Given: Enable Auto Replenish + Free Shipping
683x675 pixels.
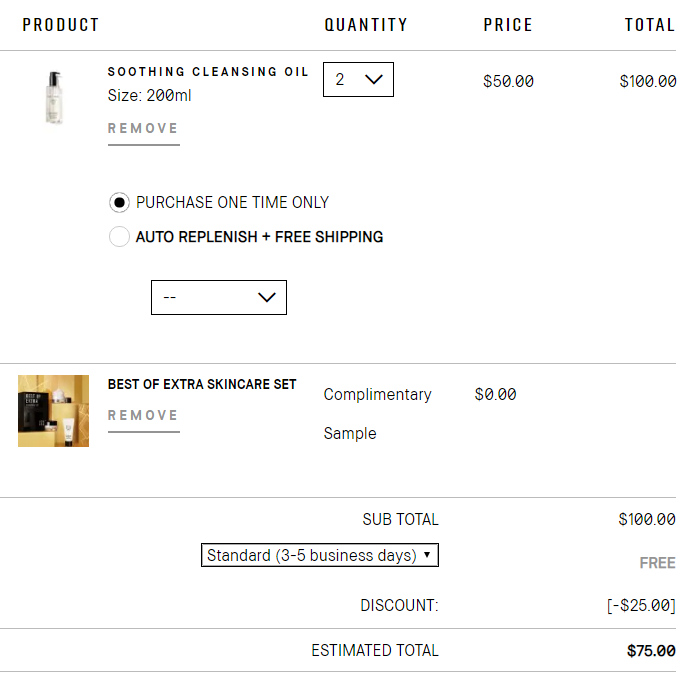Looking at the screenshot, I should point(120,238).
